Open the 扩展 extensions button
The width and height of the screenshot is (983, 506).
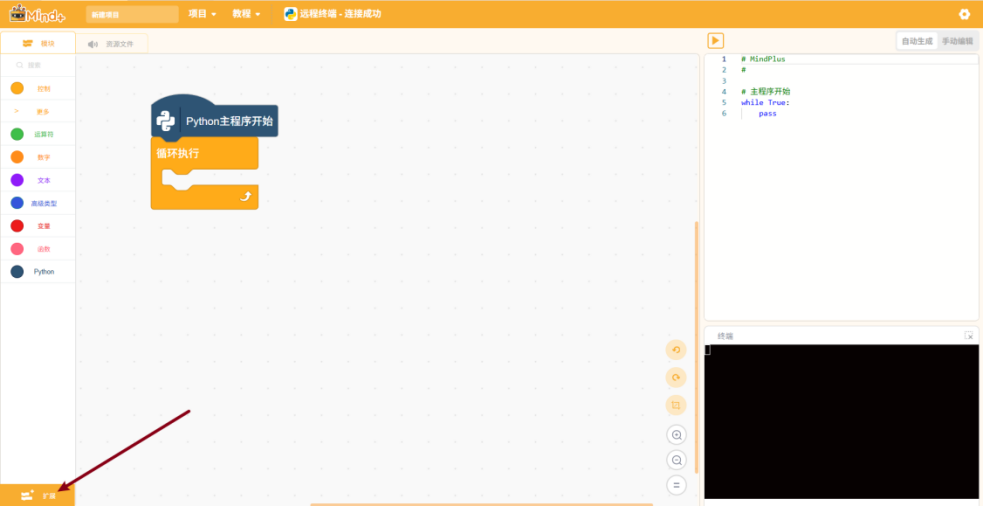(38, 495)
